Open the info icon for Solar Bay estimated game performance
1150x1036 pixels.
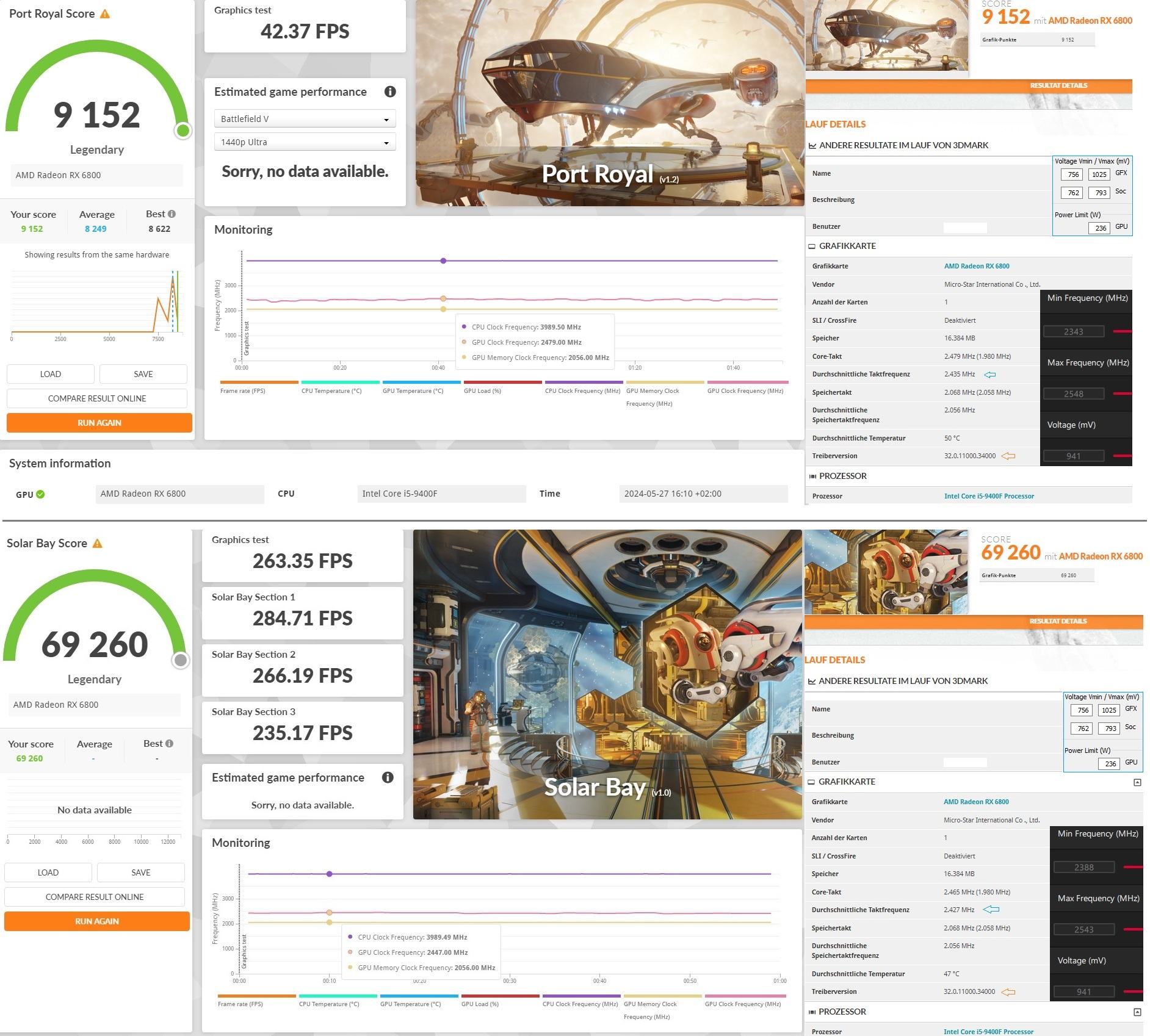(x=388, y=777)
